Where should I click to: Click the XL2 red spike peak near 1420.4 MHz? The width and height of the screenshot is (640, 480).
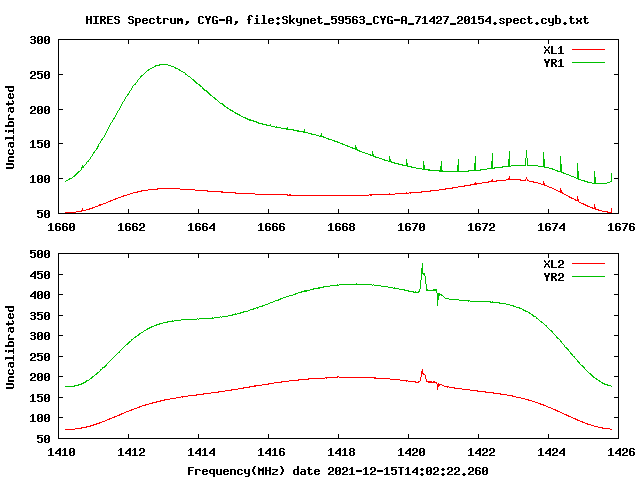(x=422, y=371)
